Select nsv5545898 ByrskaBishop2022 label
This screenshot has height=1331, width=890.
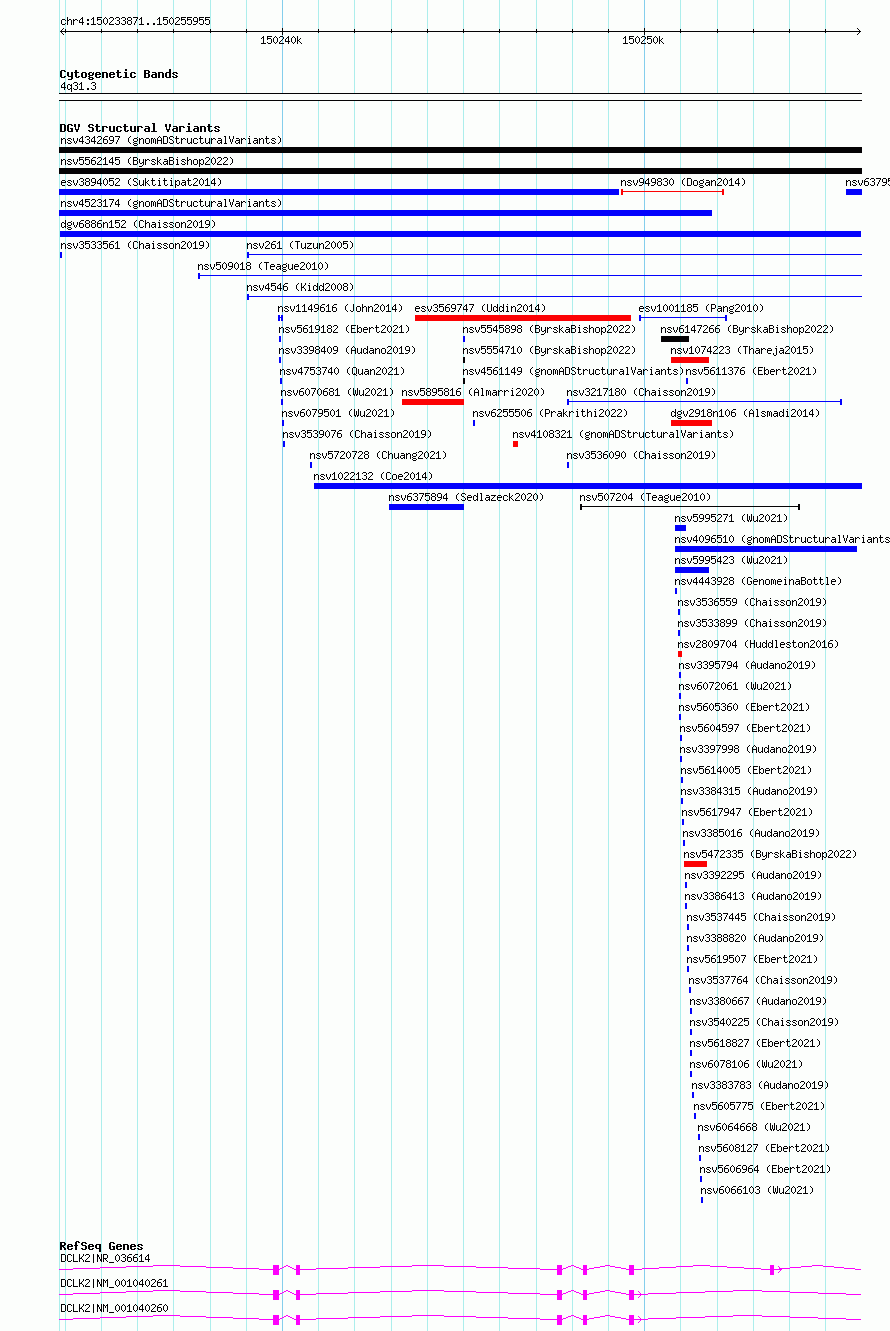click(549, 329)
